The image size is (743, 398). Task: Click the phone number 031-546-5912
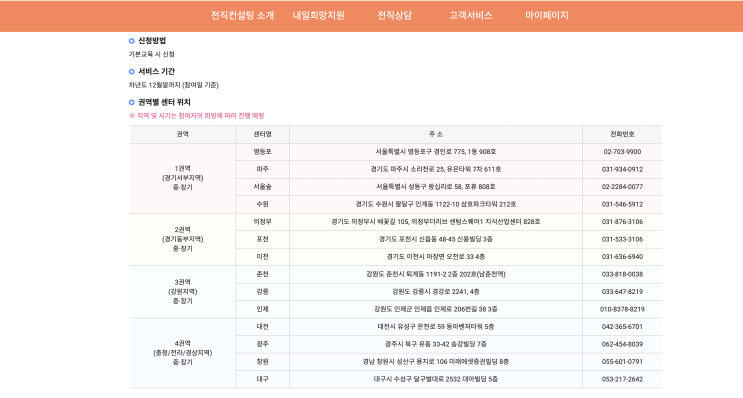click(622, 205)
